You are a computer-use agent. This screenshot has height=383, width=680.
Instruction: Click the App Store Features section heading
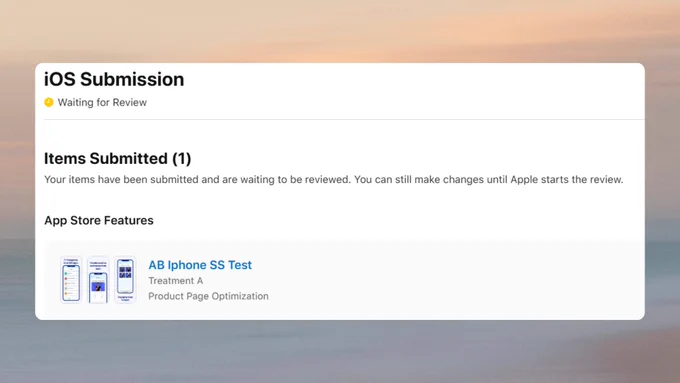tap(99, 220)
